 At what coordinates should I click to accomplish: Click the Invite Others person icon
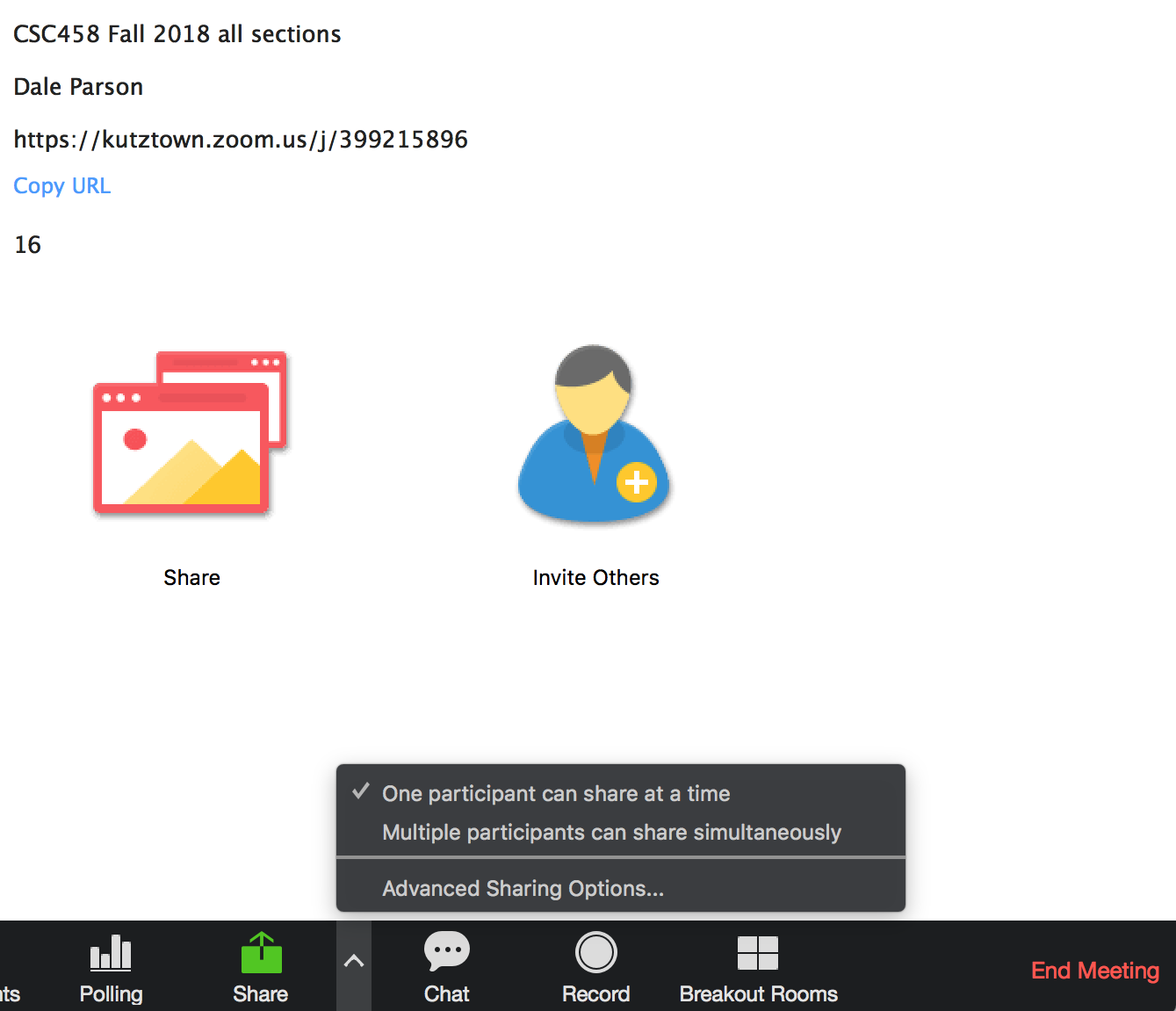594,433
